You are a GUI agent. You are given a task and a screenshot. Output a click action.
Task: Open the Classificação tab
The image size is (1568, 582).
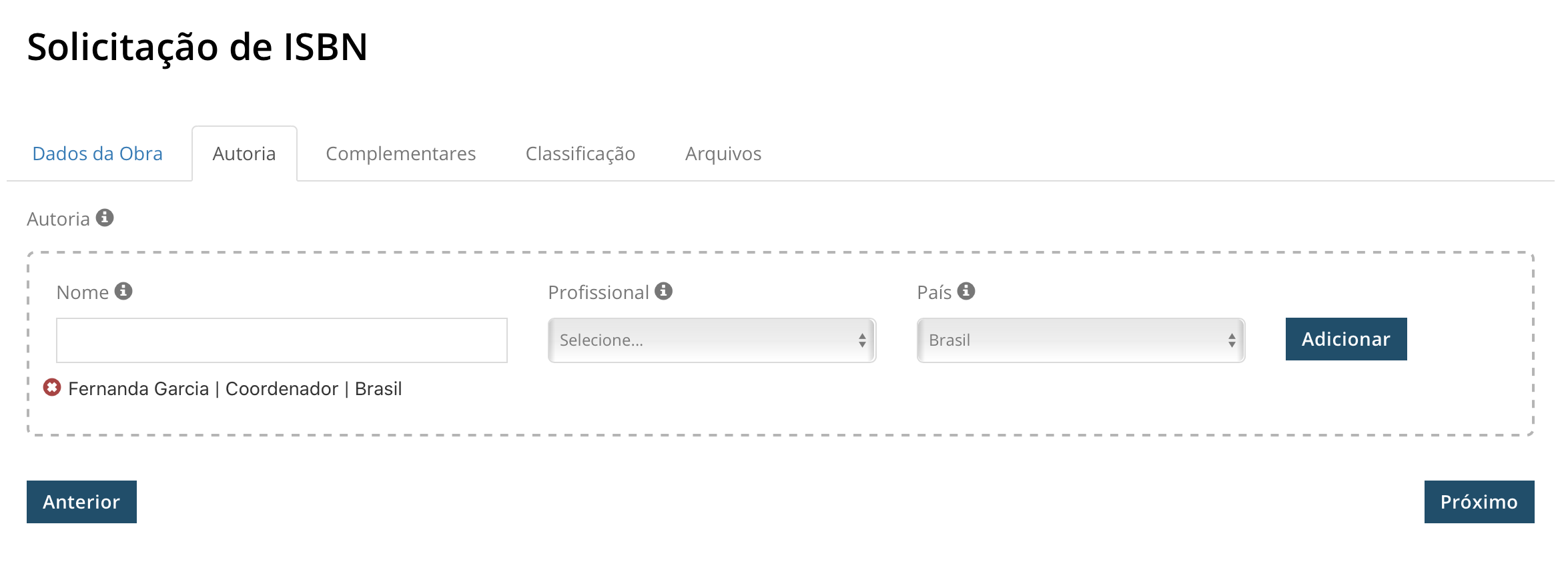(580, 154)
